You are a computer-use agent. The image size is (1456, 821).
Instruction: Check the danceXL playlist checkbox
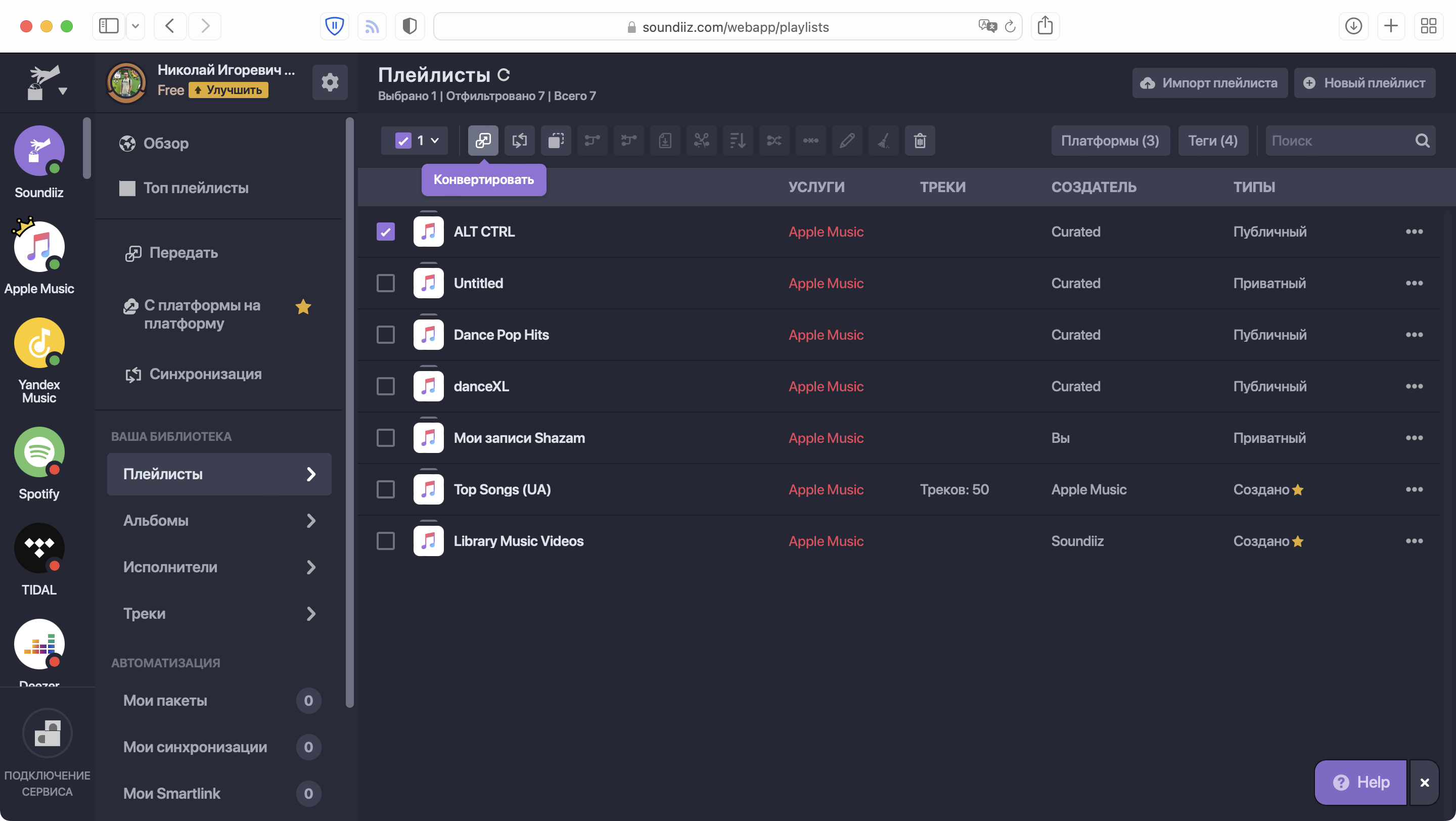(x=385, y=386)
